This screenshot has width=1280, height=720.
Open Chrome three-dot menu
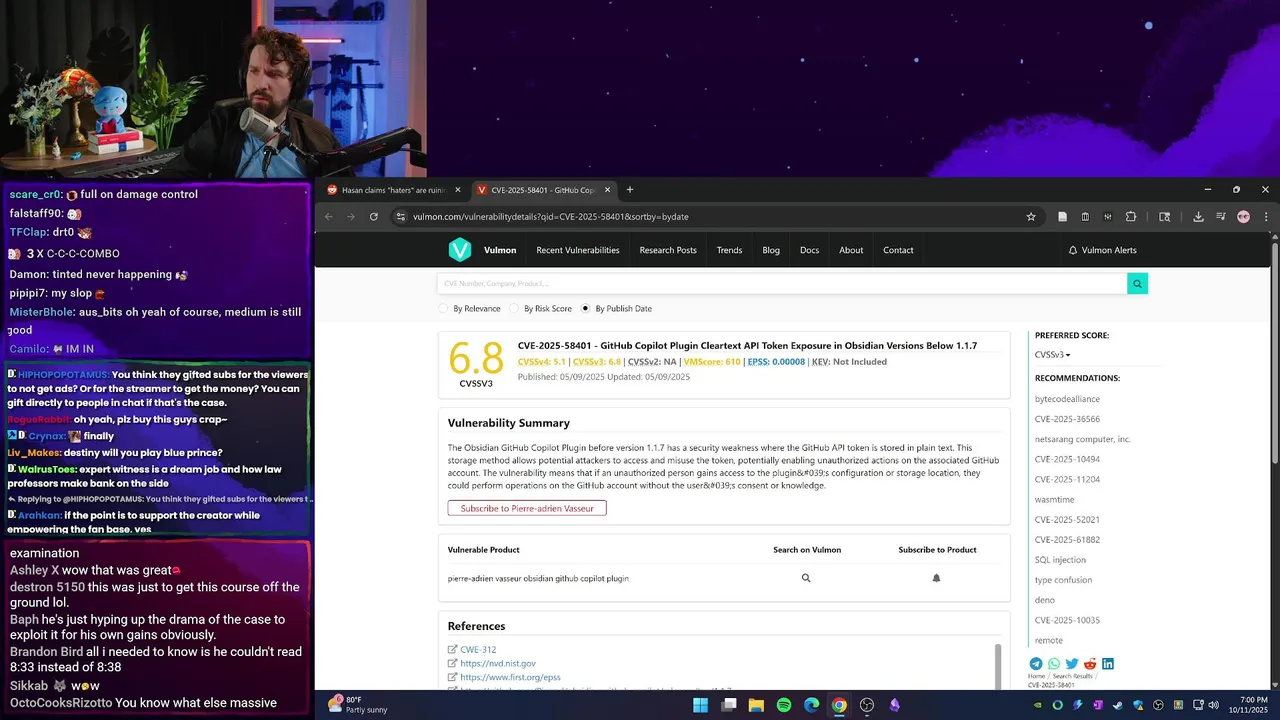(1266, 216)
